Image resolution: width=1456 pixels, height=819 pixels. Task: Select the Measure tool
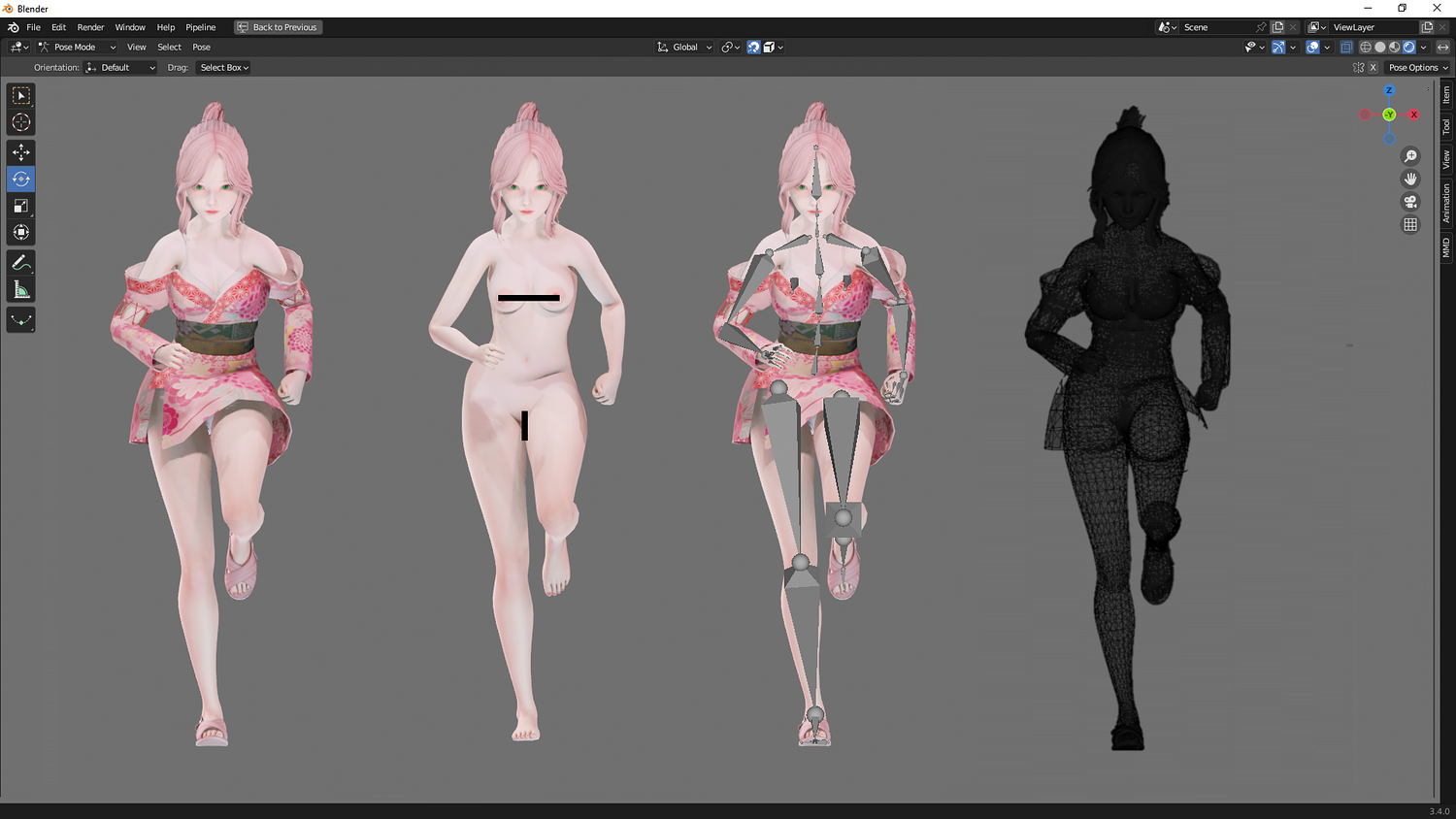coord(20,289)
